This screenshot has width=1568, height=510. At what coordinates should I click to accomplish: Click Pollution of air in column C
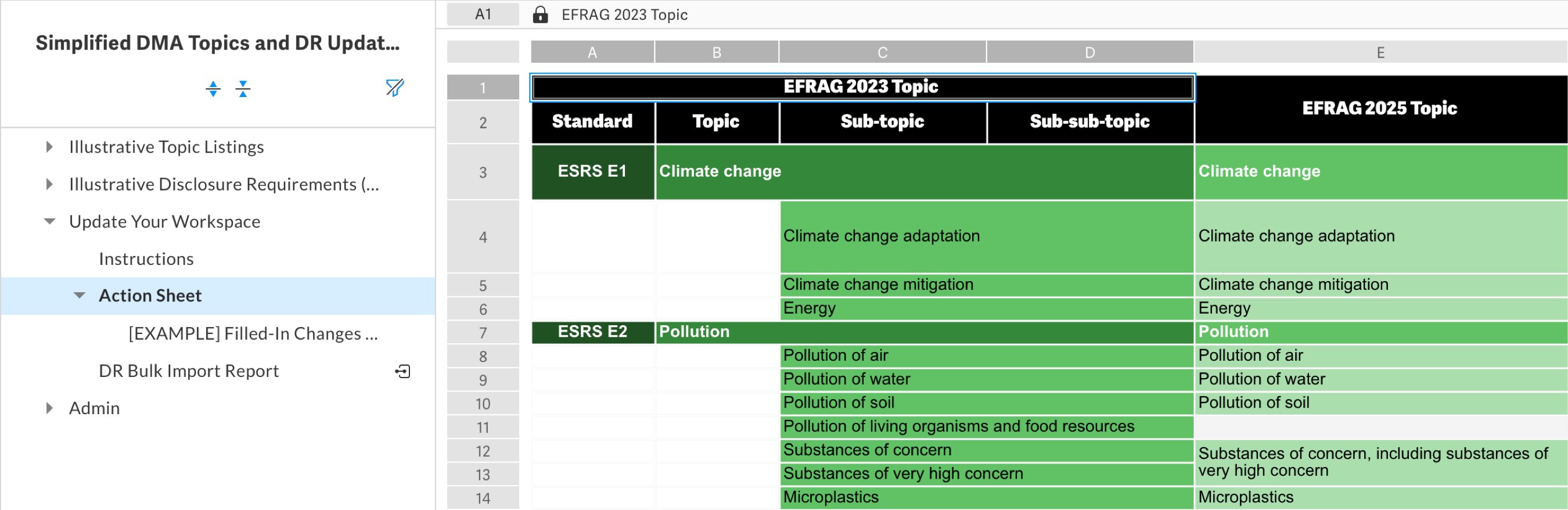click(x=986, y=355)
